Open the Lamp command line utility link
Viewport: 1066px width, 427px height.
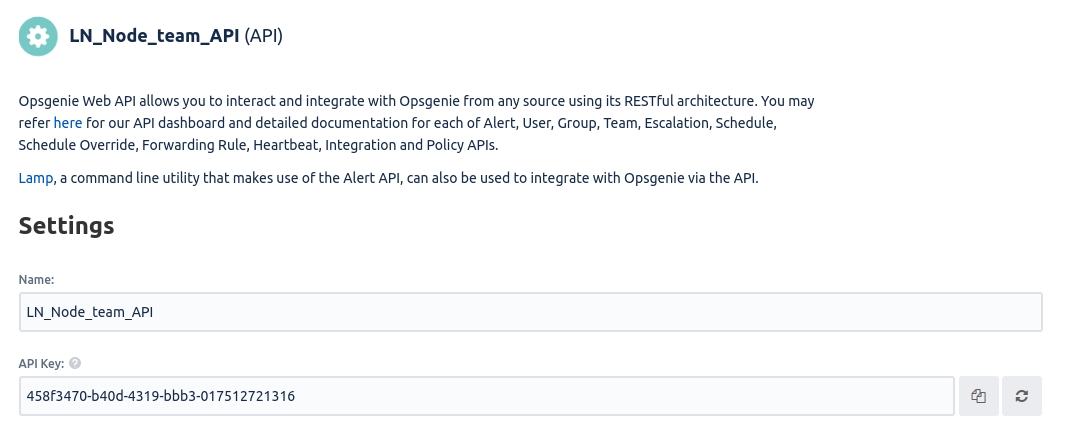tap(35, 178)
